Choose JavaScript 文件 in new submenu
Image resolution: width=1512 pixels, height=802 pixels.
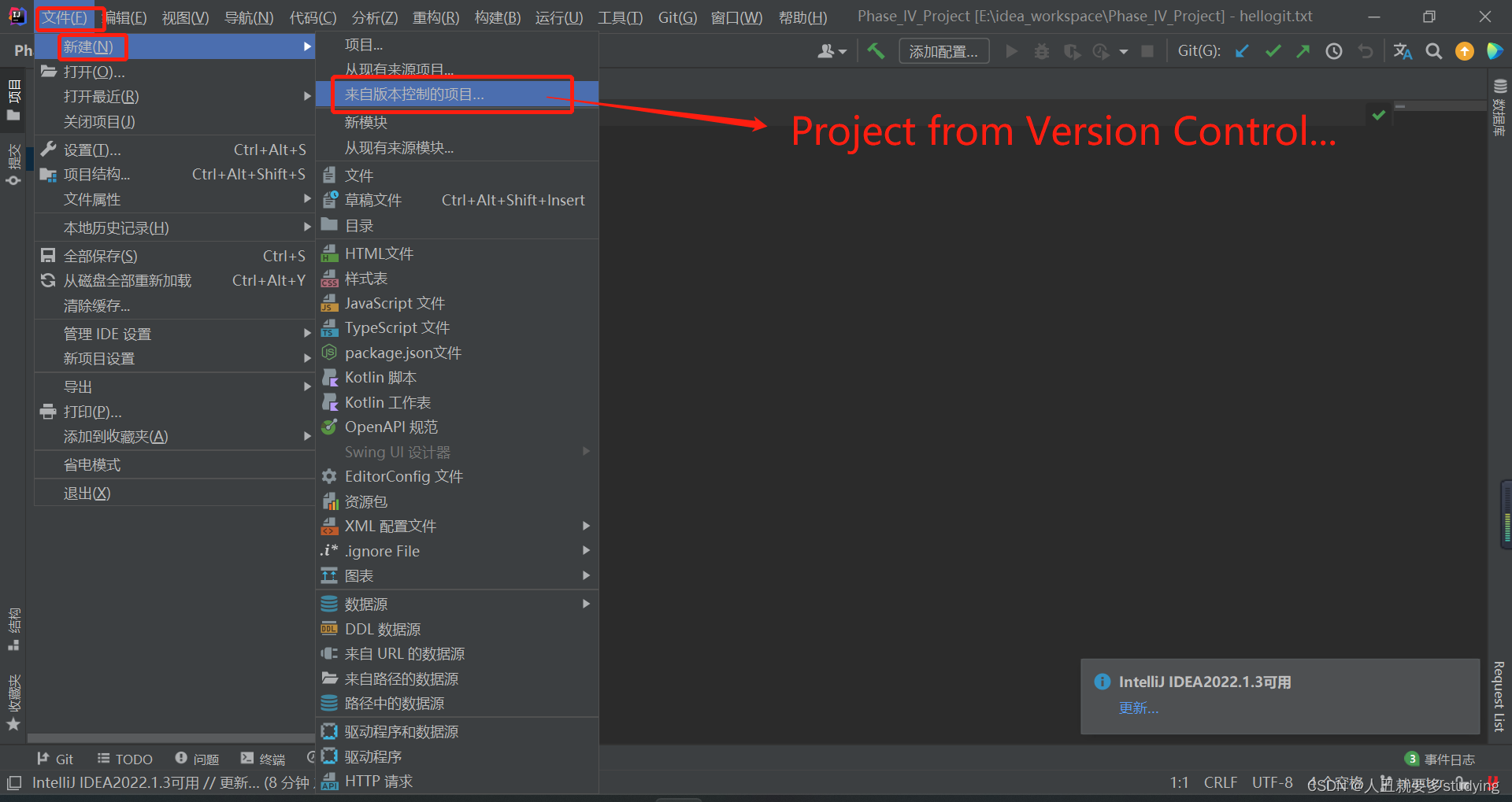457,303
